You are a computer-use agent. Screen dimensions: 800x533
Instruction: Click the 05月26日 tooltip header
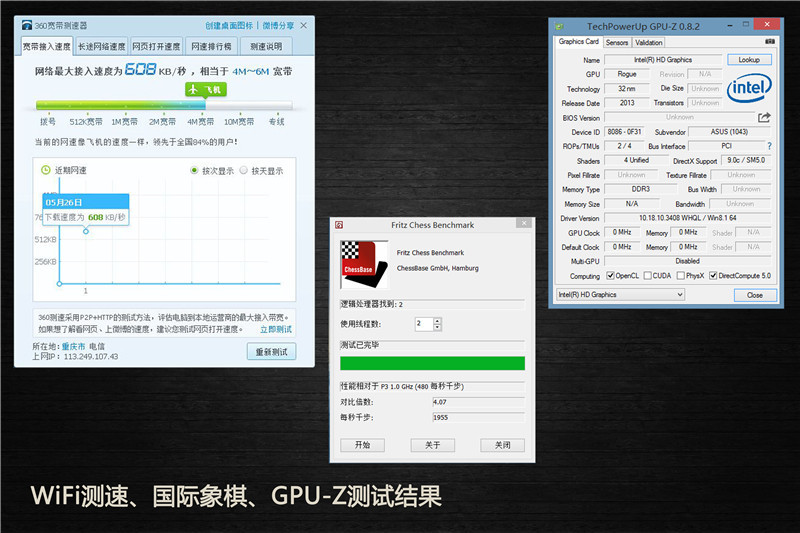(86, 202)
